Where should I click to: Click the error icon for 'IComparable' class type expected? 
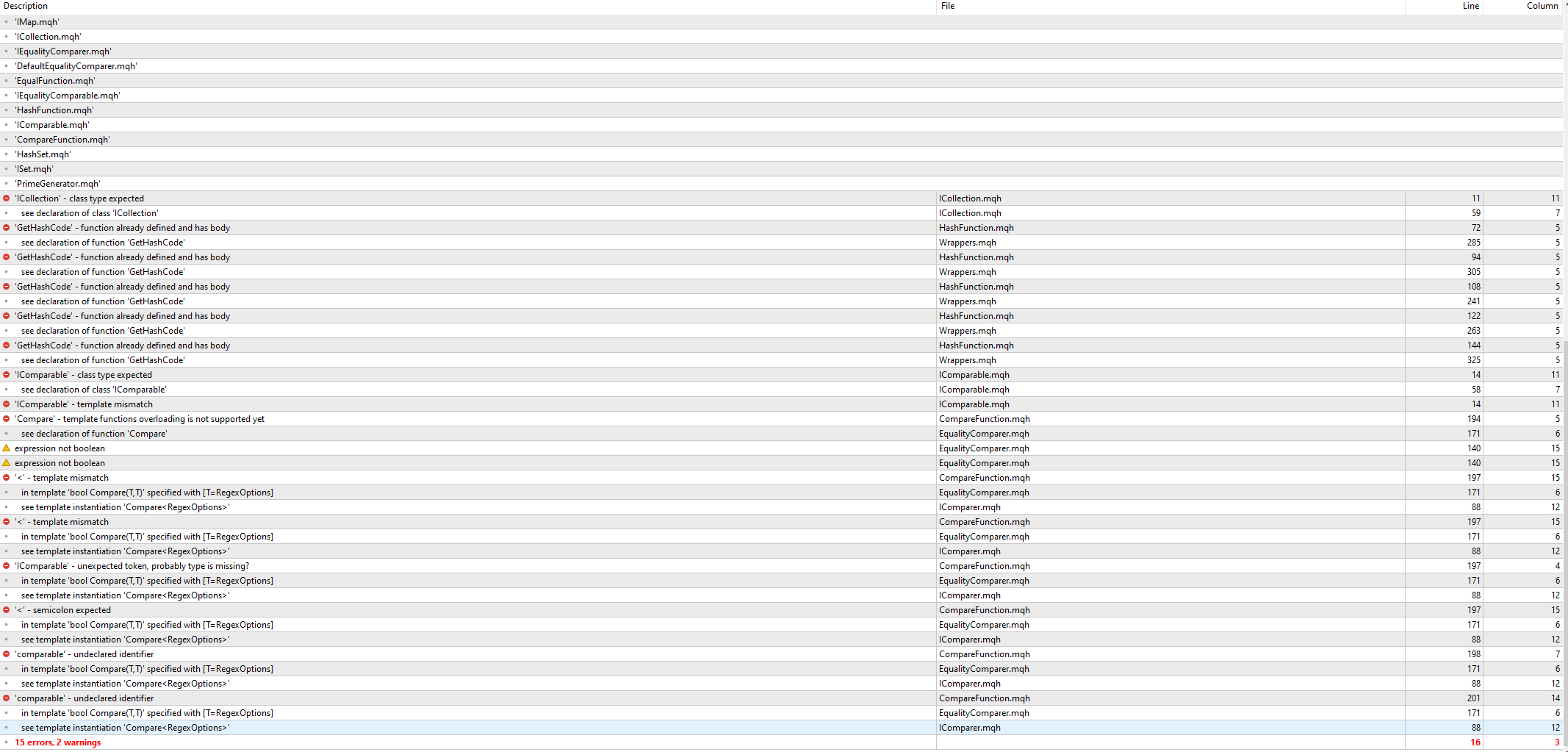pos(7,375)
